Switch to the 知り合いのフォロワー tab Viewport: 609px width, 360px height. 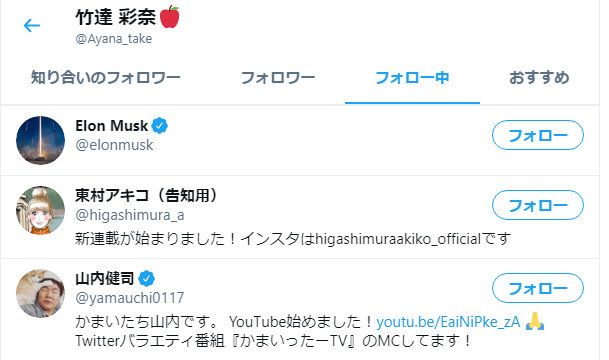pyautogui.click(x=106, y=78)
